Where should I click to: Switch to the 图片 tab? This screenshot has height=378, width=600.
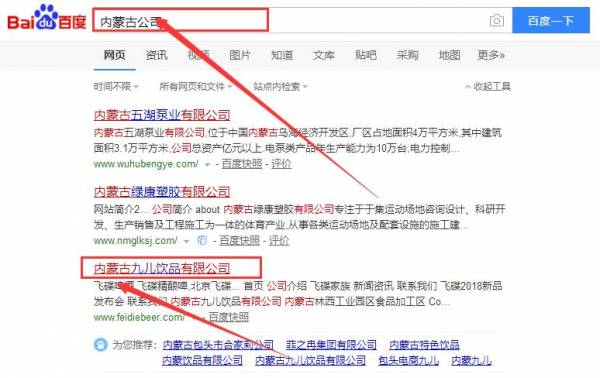click(x=240, y=55)
